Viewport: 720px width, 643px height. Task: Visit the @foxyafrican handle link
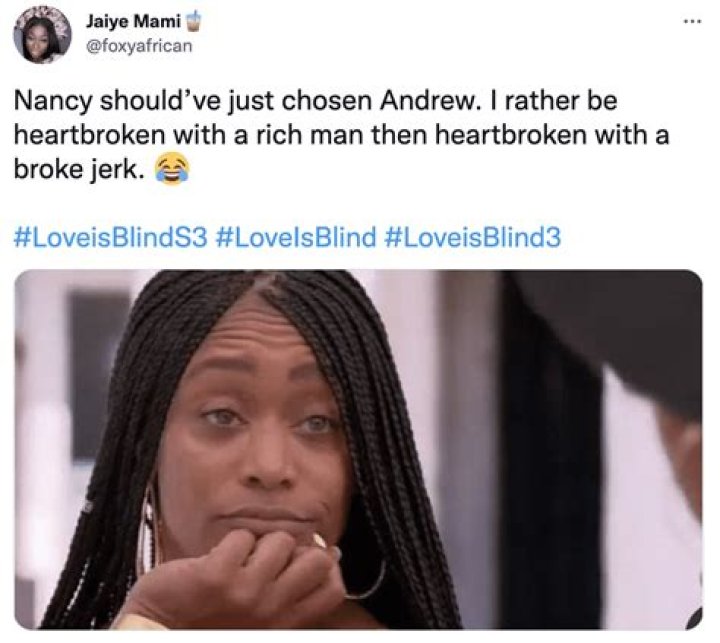(x=139, y=46)
